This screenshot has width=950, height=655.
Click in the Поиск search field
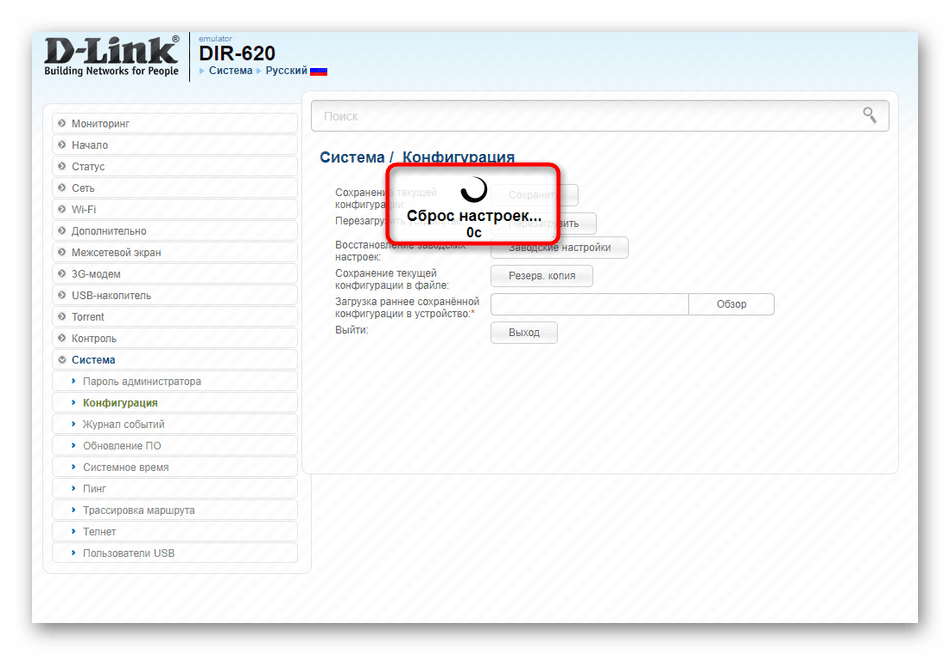click(x=600, y=116)
